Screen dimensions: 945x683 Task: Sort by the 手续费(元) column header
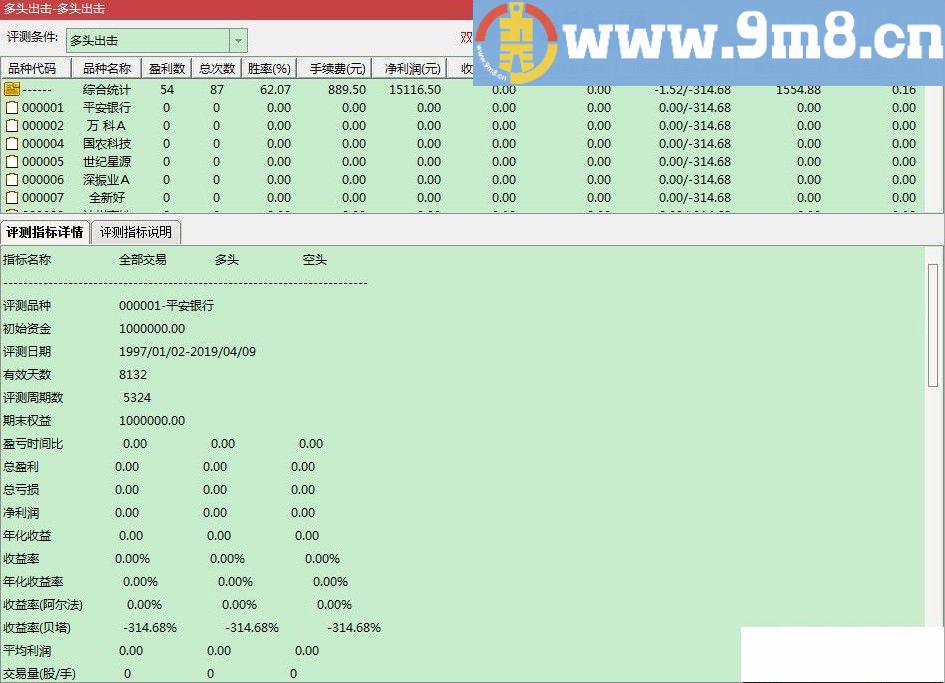click(x=334, y=68)
